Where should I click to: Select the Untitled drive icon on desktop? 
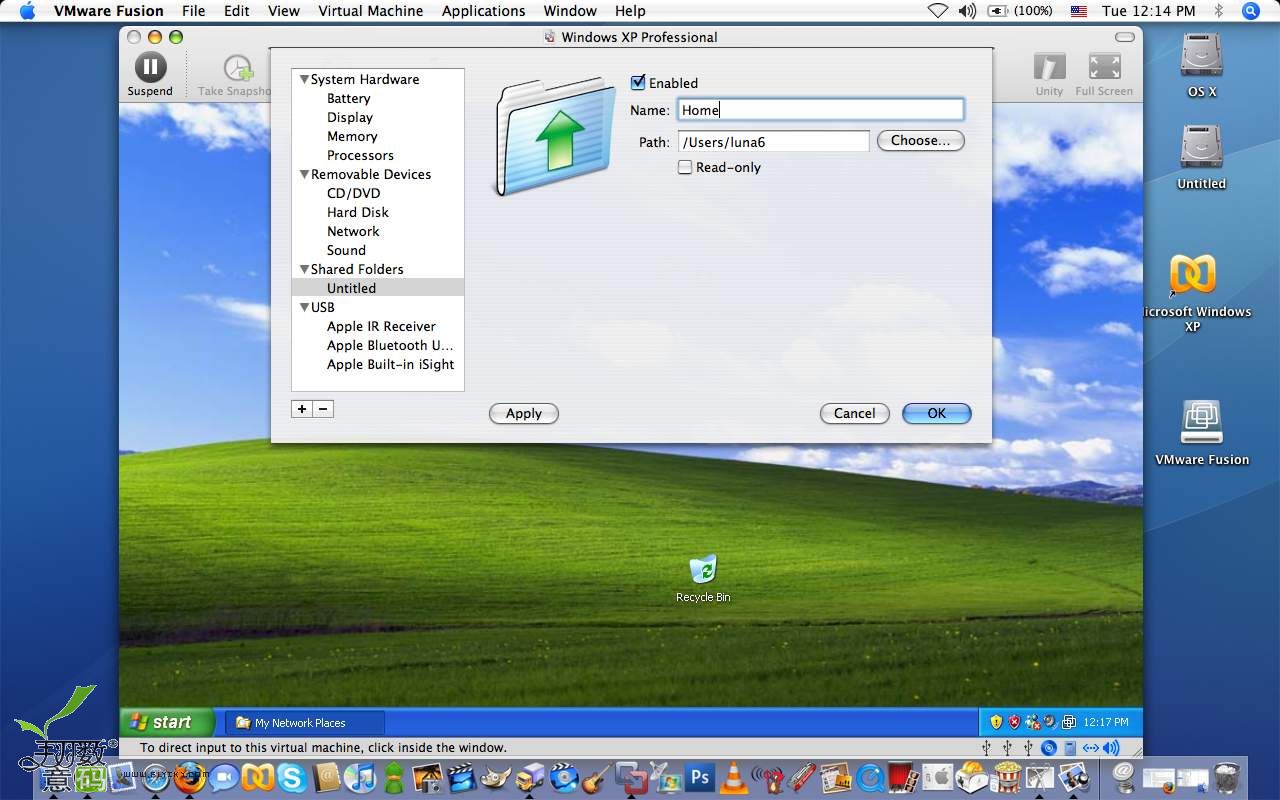1201,148
